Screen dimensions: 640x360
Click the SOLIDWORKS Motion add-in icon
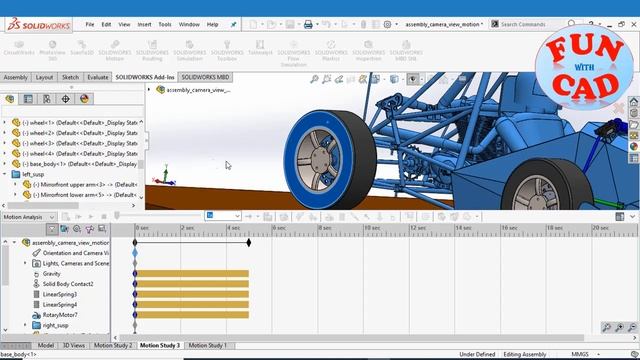click(115, 51)
